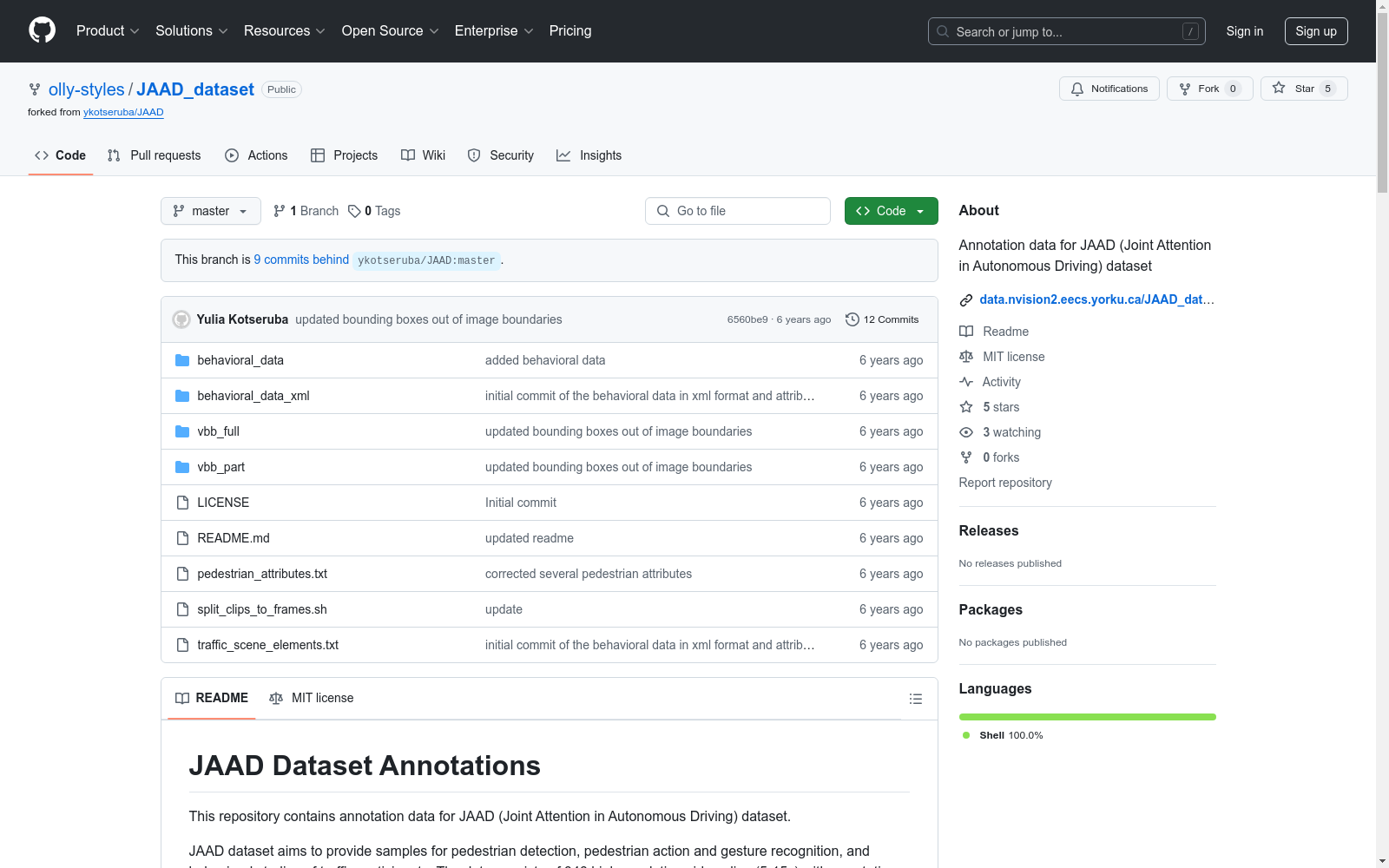Viewport: 1389px width, 868px height.
Task: Switch to the Pull requests tab
Action: coord(154,155)
